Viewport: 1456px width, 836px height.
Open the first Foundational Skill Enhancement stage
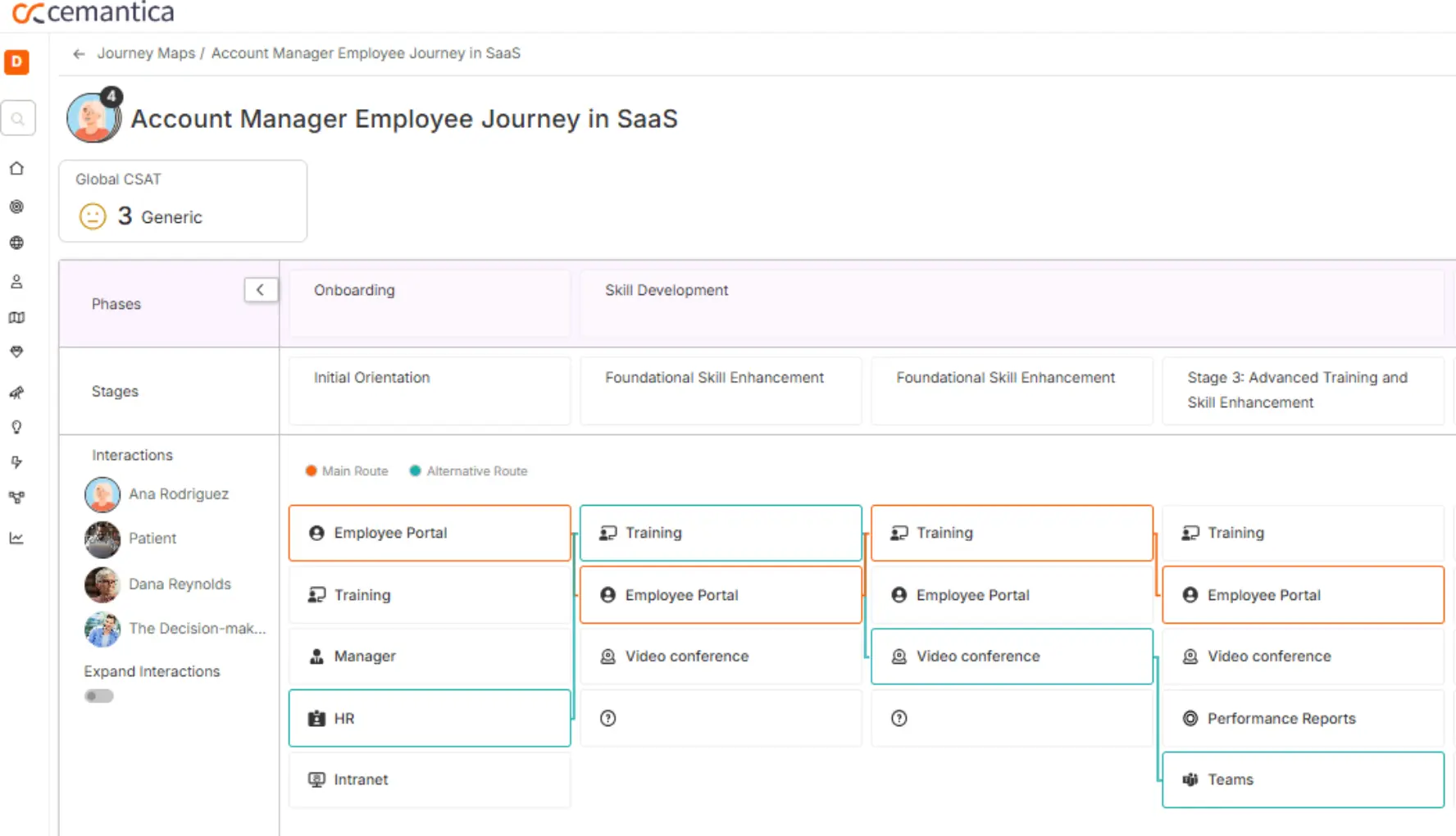point(721,390)
